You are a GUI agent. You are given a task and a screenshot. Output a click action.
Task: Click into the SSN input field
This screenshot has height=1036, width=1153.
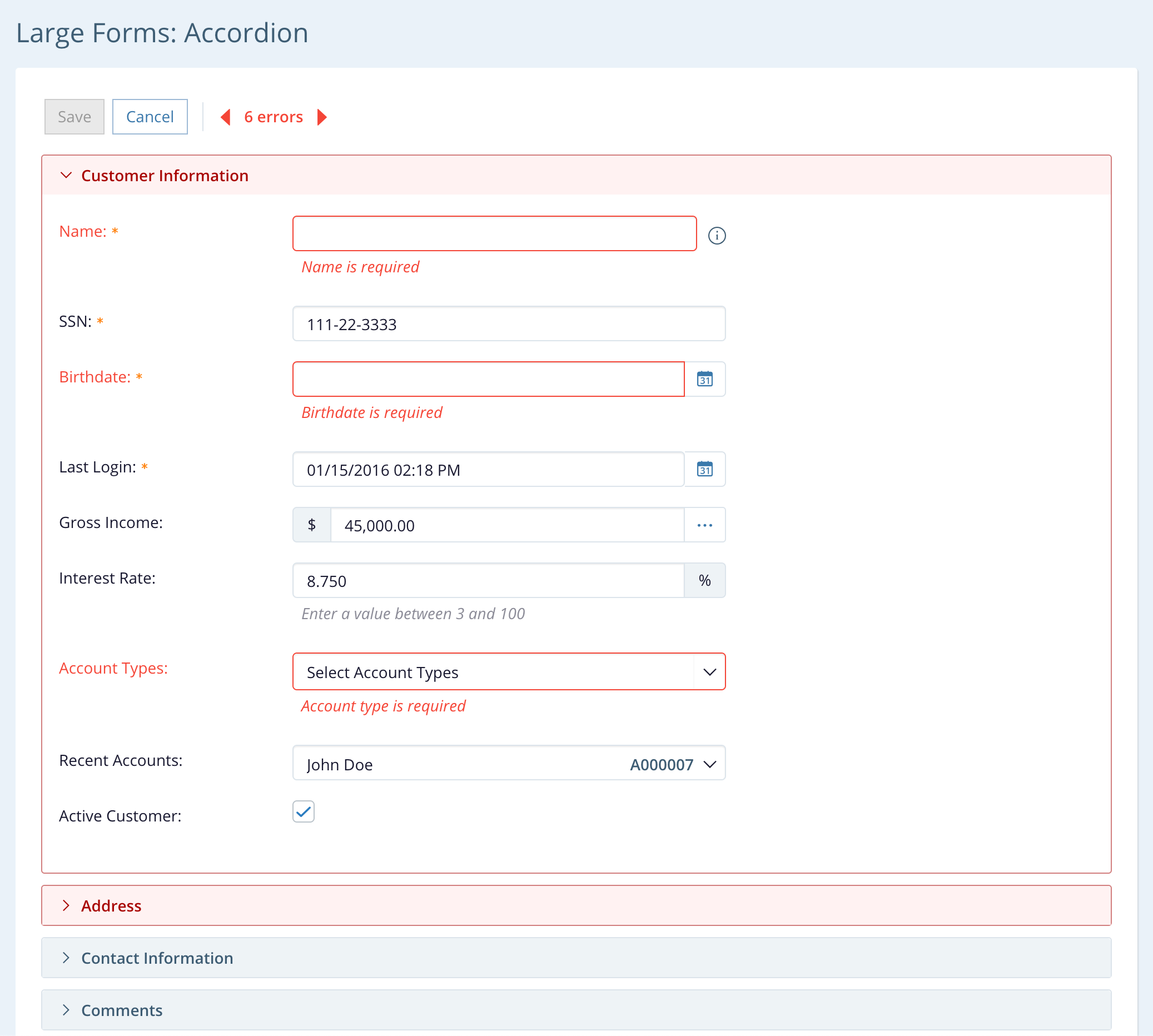(509, 324)
